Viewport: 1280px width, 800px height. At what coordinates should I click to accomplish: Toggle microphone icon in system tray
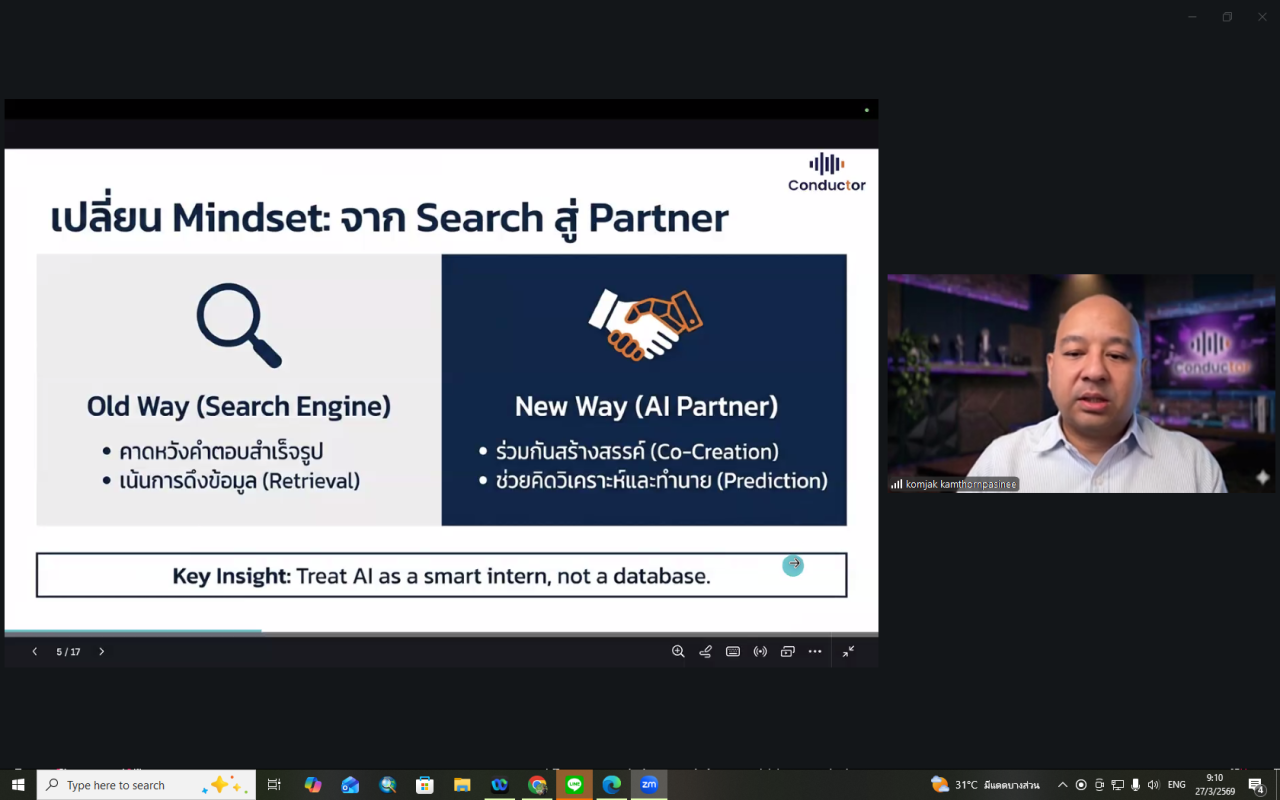point(1135,785)
